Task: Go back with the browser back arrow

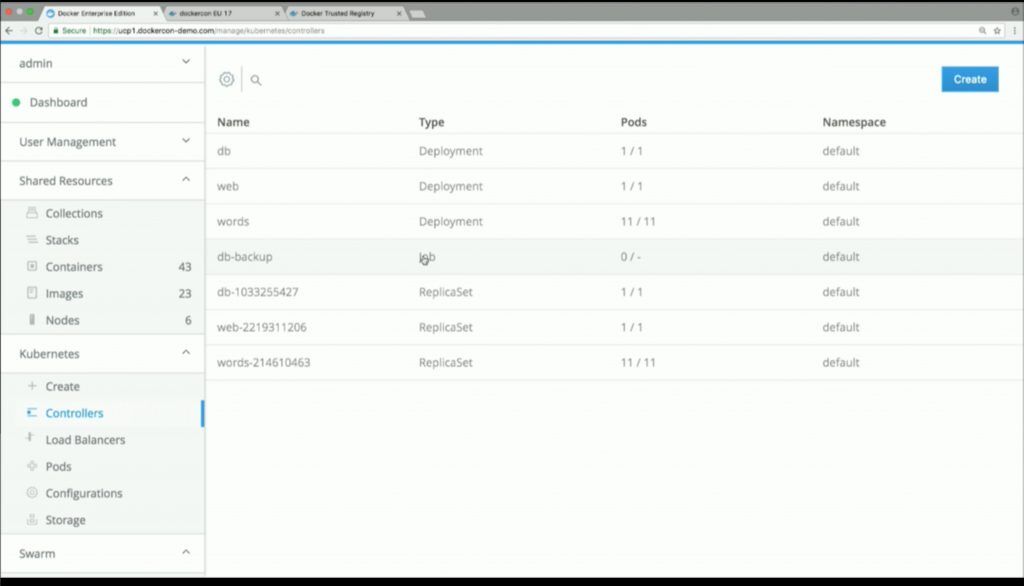Action: (8, 31)
